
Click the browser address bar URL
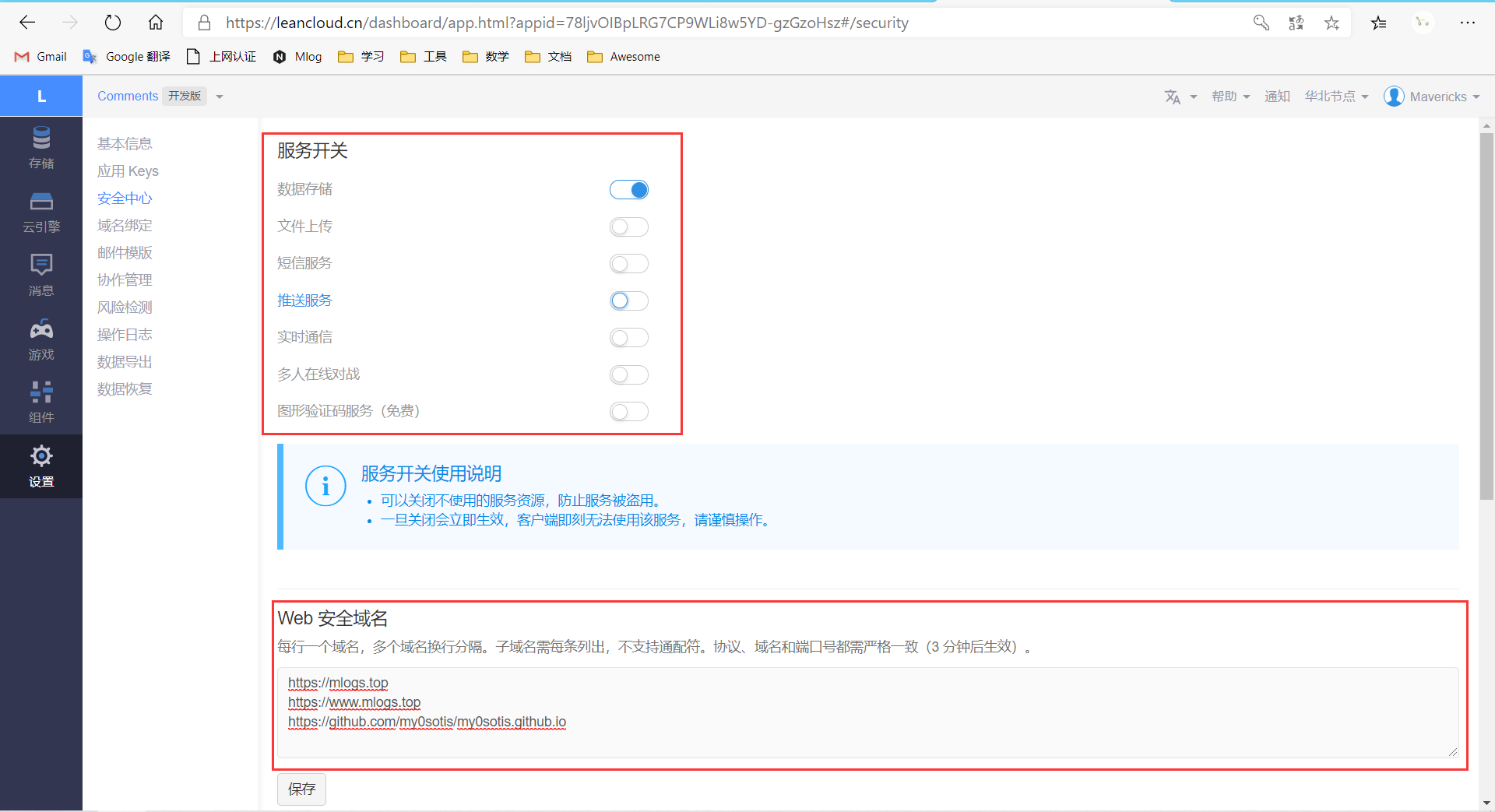pos(567,23)
